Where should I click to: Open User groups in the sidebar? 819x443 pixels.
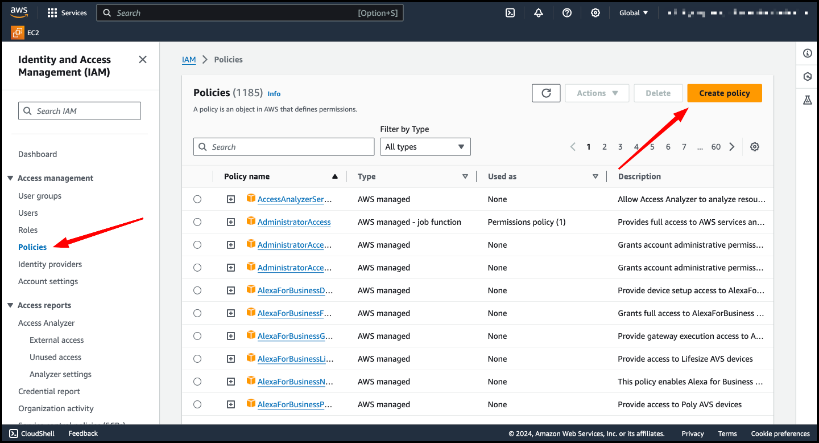(40, 196)
